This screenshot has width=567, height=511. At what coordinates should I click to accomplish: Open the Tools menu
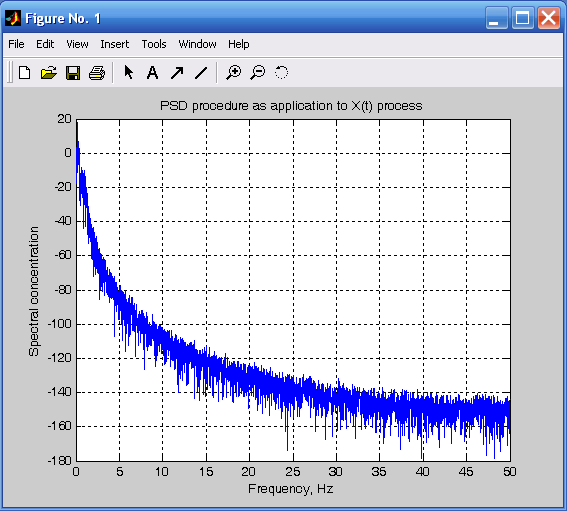click(154, 44)
